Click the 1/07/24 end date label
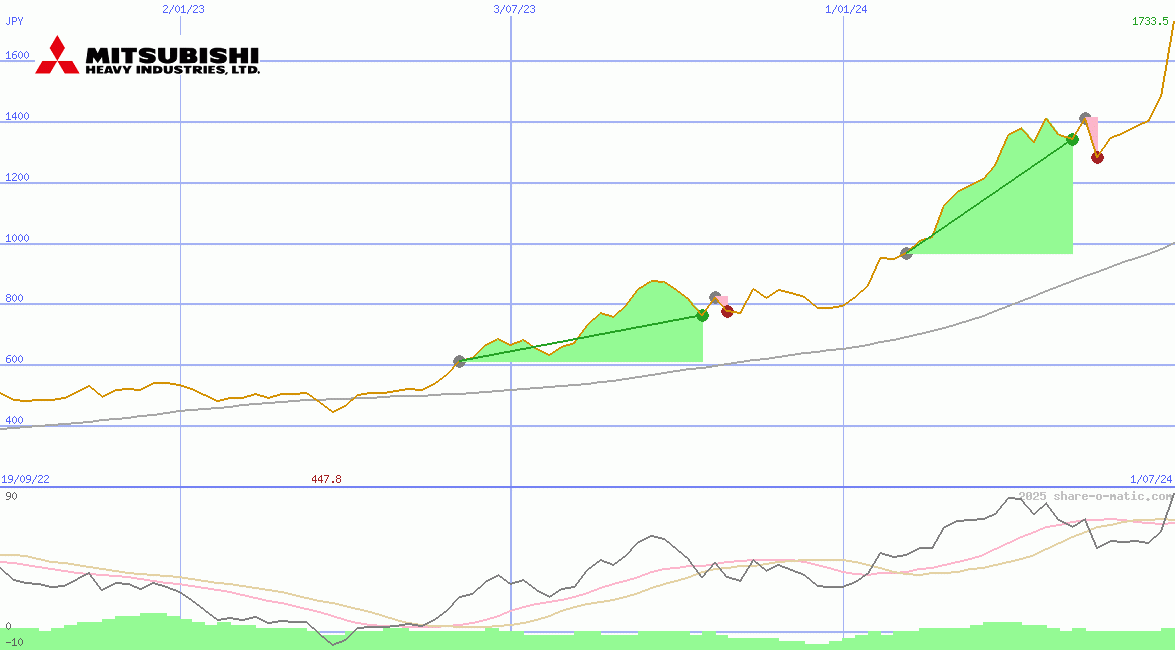 pos(1151,479)
